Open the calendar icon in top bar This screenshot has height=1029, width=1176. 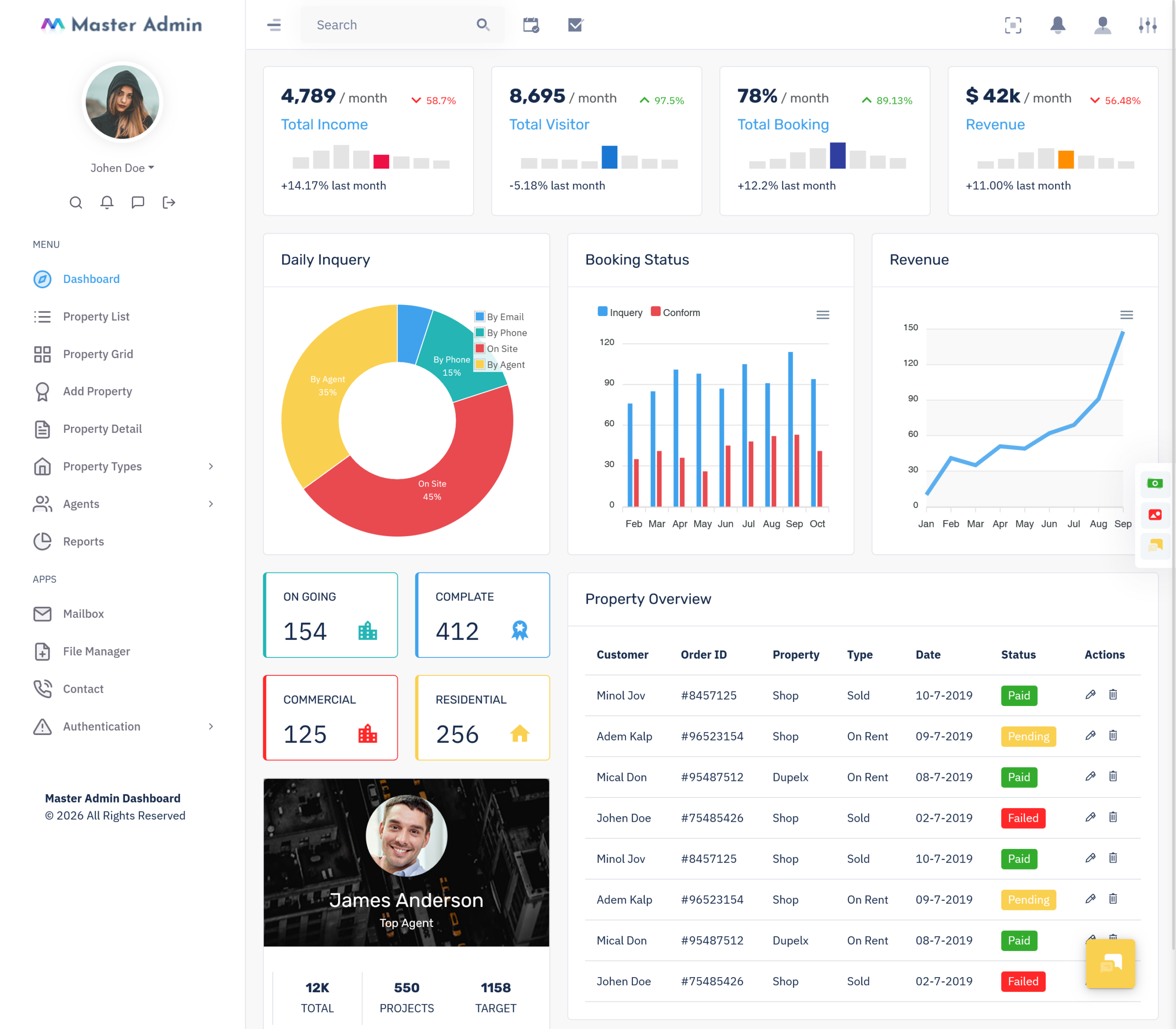point(531,25)
